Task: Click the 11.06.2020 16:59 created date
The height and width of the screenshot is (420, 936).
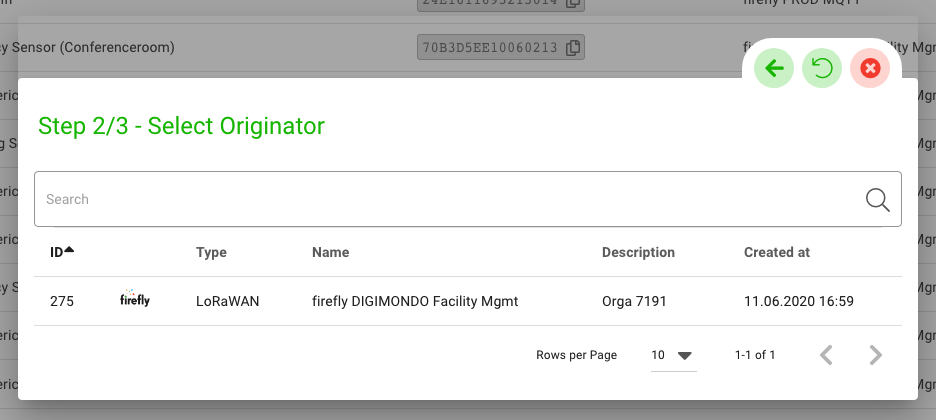Action: click(798, 301)
